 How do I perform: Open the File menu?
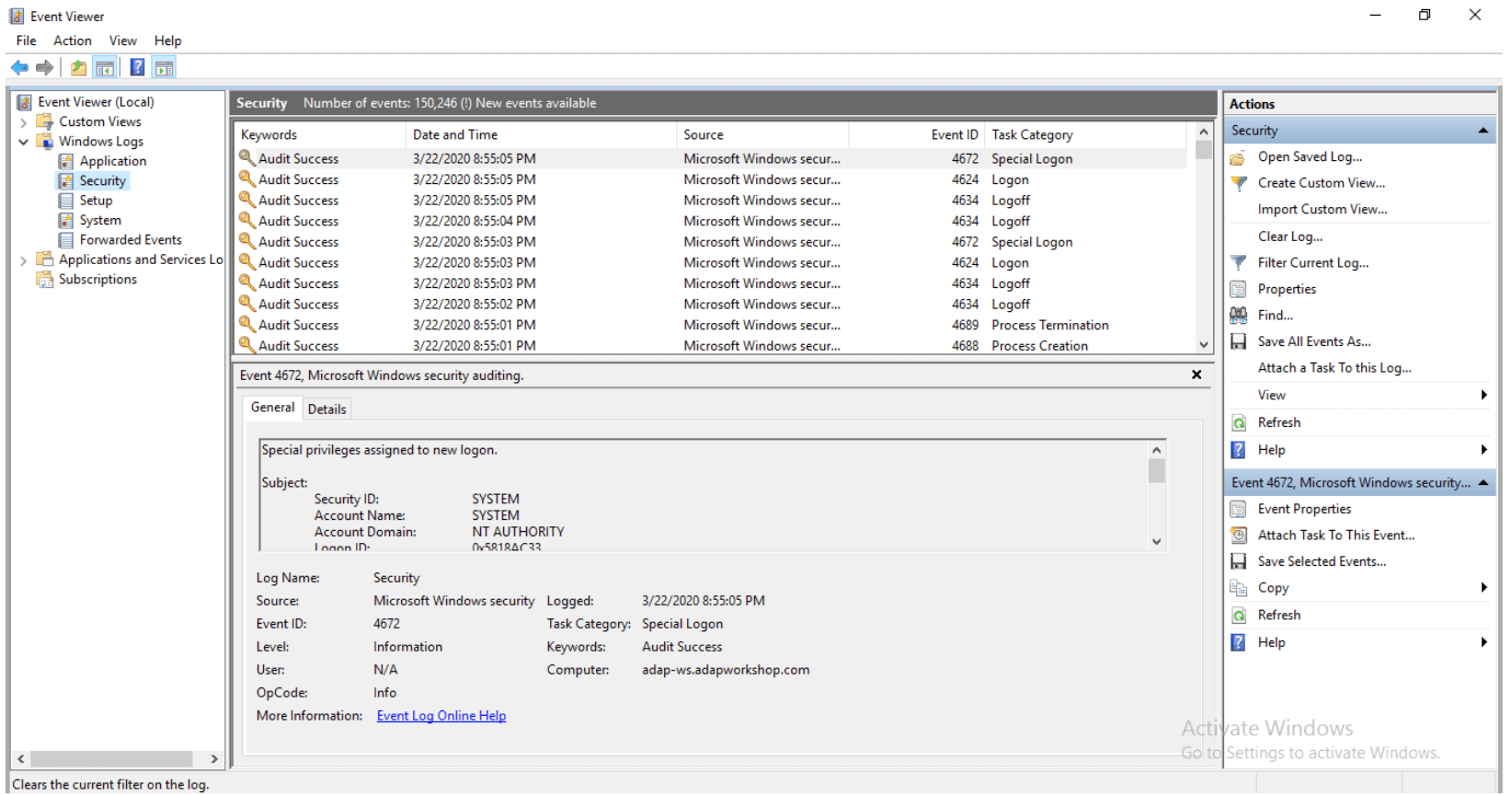pos(26,40)
